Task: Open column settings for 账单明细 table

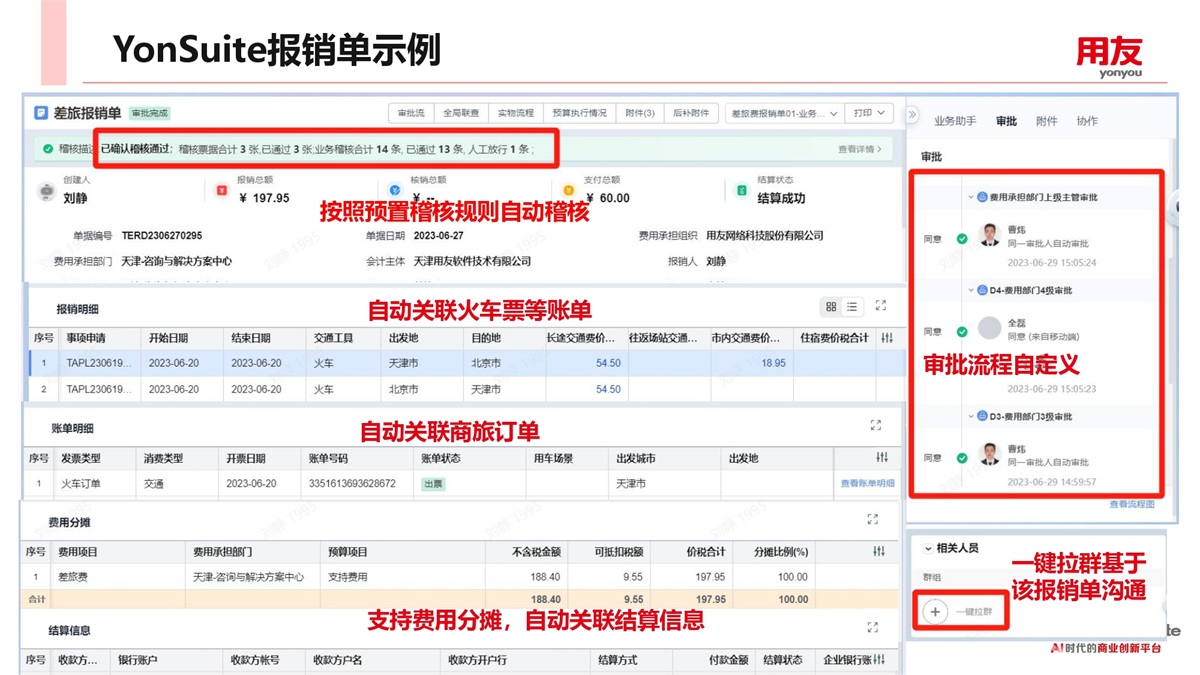Action: click(x=881, y=458)
